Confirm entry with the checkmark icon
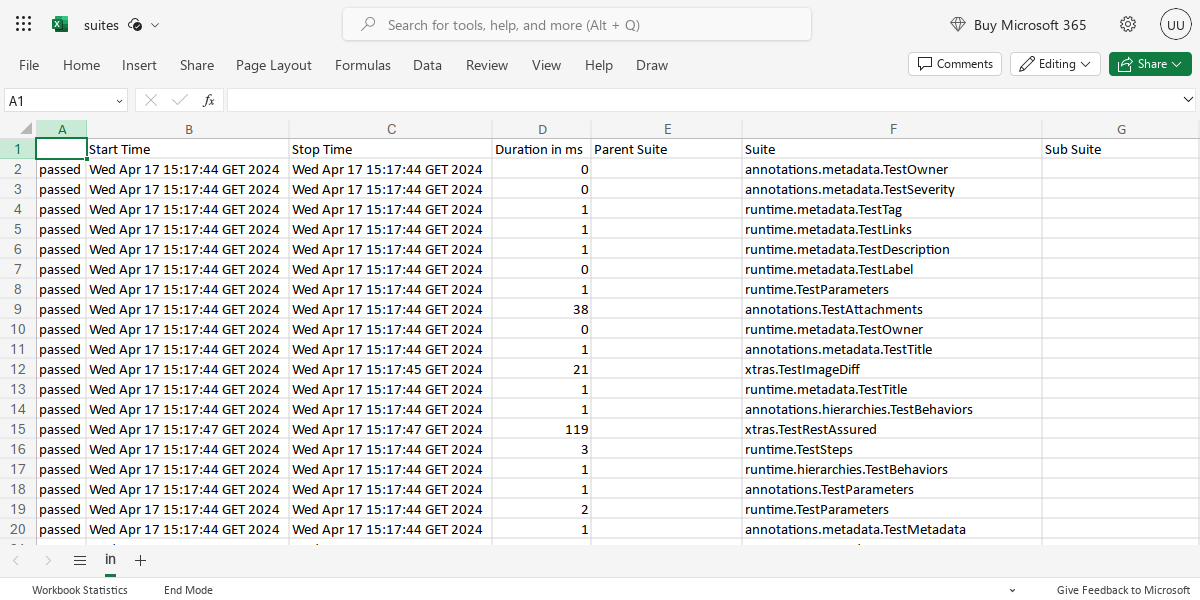The width and height of the screenshot is (1200, 600). pos(178,100)
